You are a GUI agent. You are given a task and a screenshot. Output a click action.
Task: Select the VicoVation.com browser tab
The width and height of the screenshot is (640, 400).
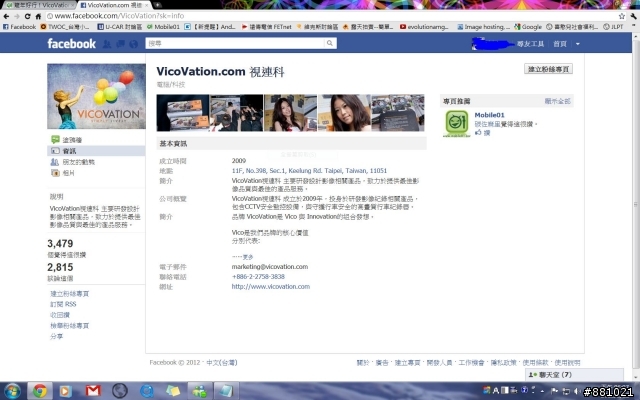113,5
